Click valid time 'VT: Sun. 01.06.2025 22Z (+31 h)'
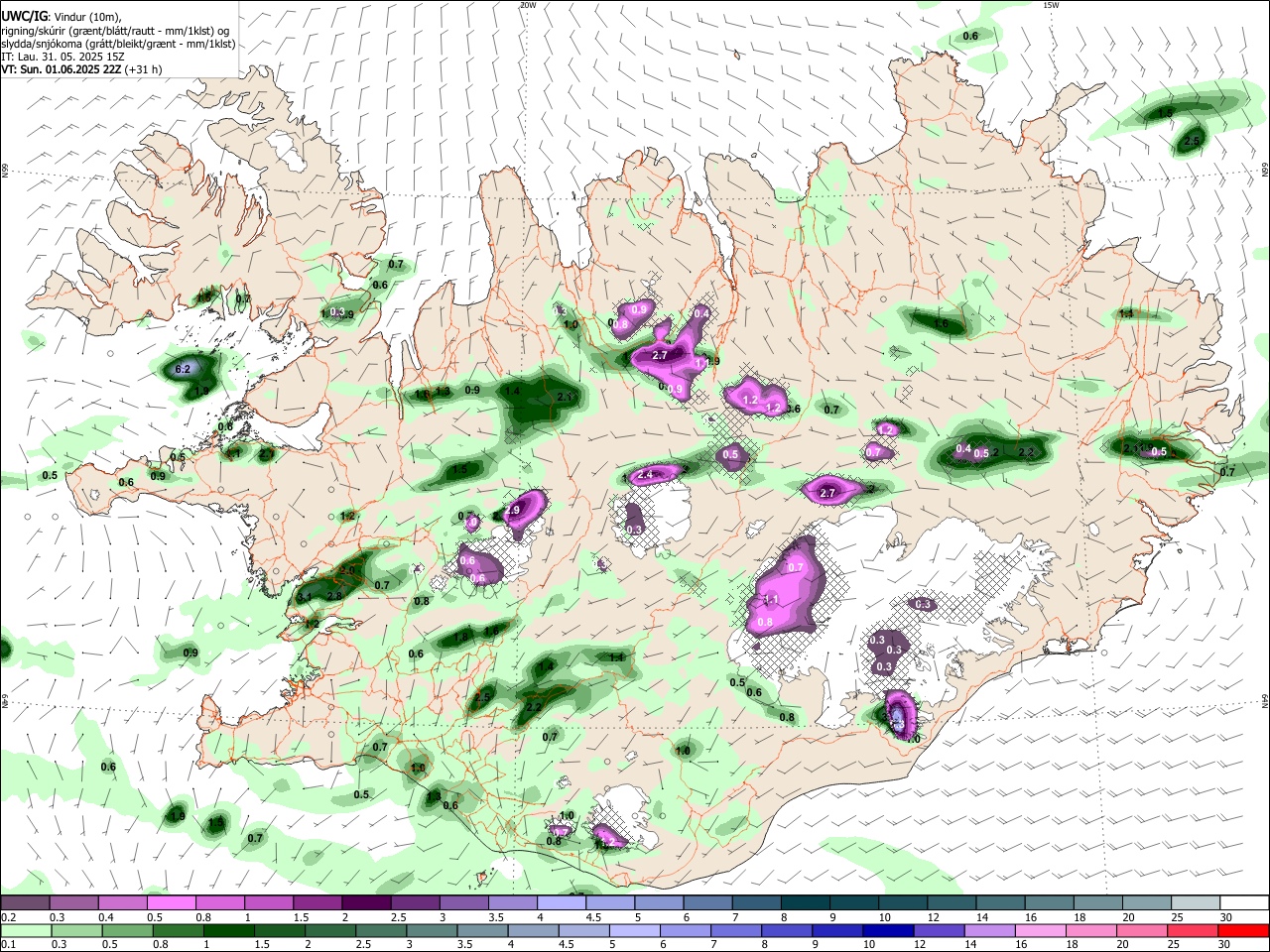Screen dimensions: 1270x952 [81, 69]
